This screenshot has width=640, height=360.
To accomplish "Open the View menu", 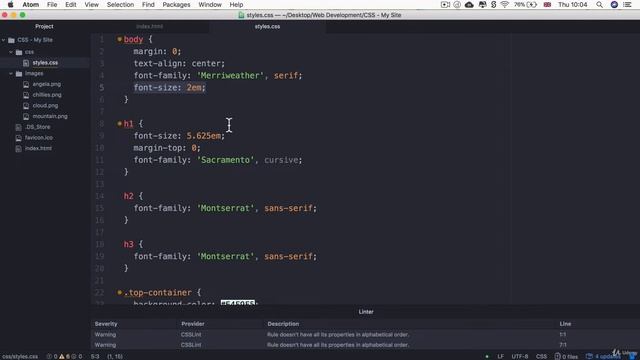I will [91, 4].
